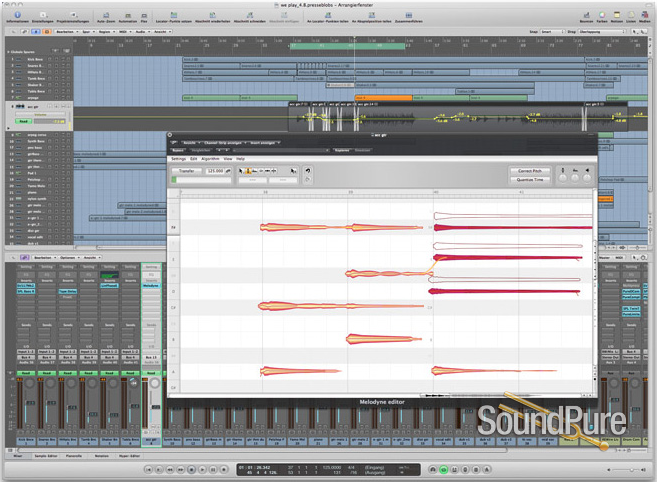Screen dimensions: 657x482
Task: Click Zusammenführen toolbar icon
Action: [409, 15]
